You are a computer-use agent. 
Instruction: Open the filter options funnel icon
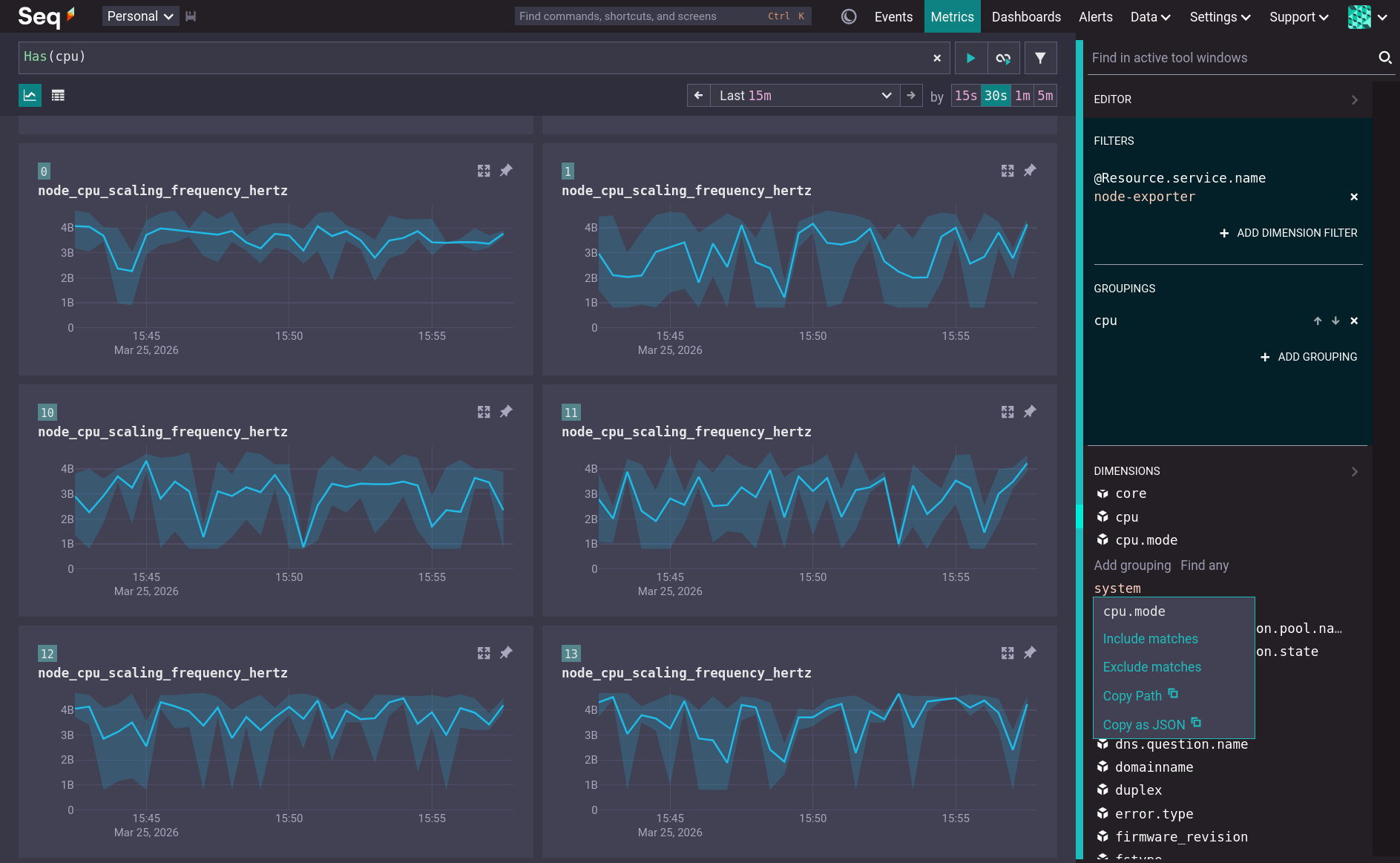tap(1040, 57)
